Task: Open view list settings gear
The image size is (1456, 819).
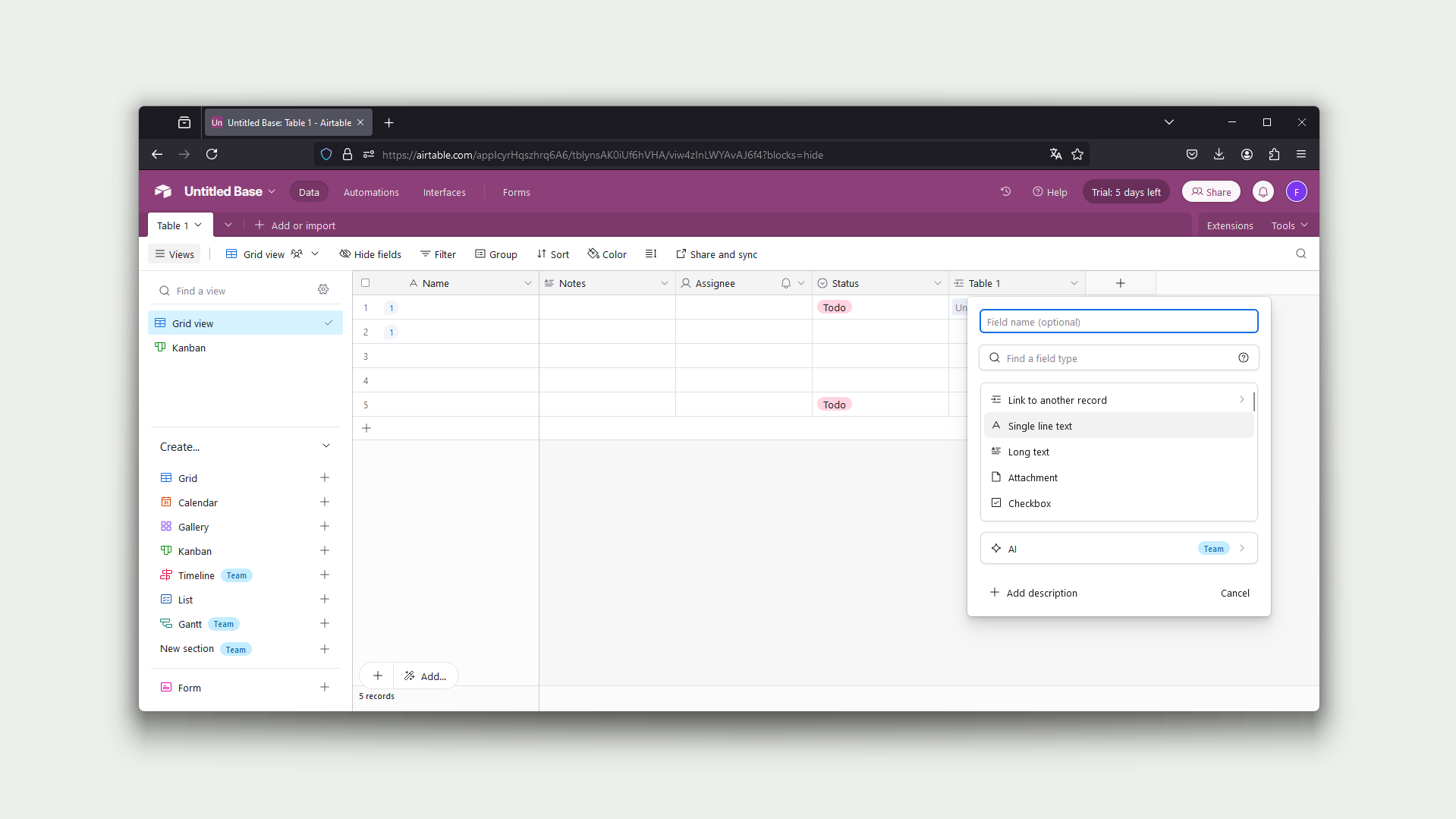Action: (323, 290)
